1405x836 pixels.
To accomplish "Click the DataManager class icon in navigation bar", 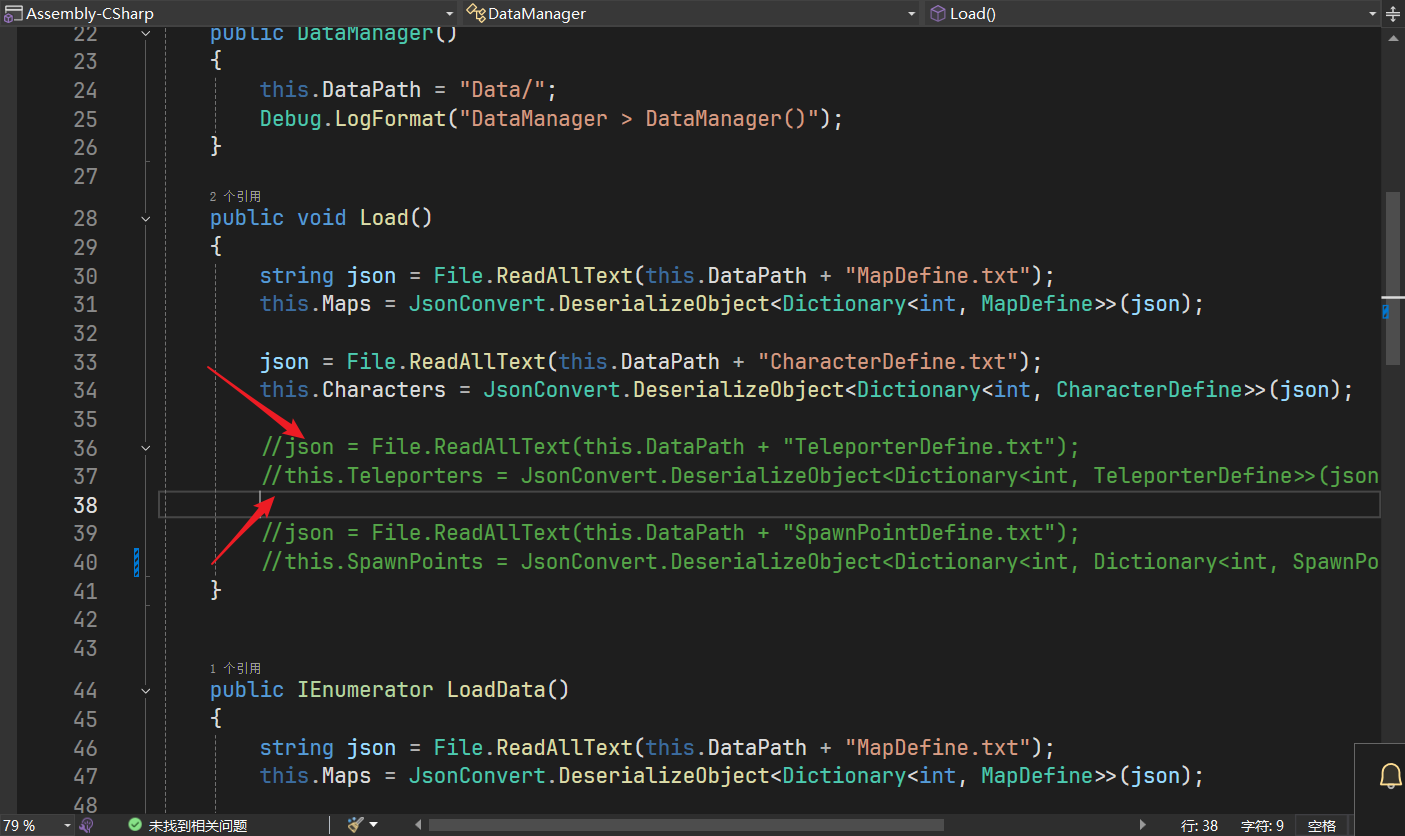I will click(x=476, y=13).
